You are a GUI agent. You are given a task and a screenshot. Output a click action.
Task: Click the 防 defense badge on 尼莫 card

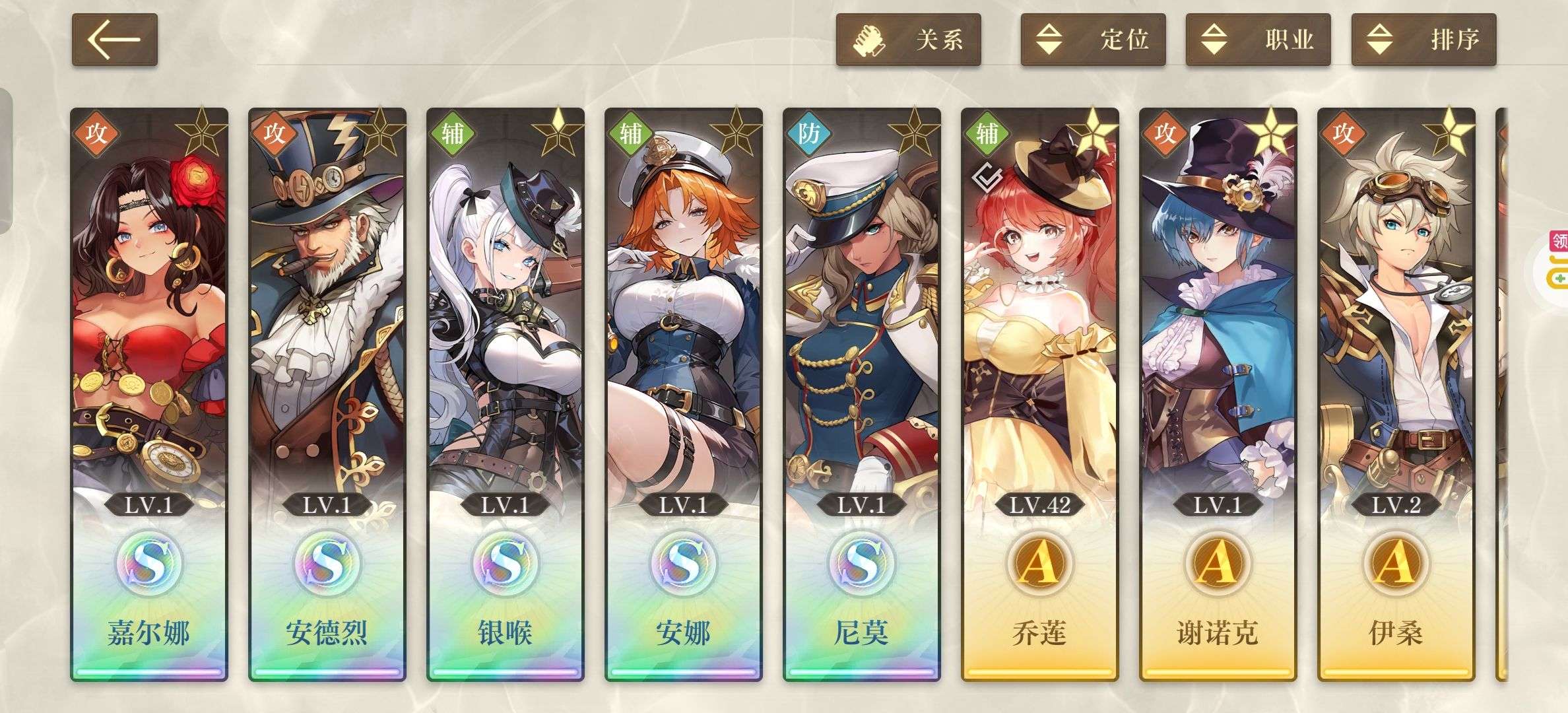coord(809,133)
